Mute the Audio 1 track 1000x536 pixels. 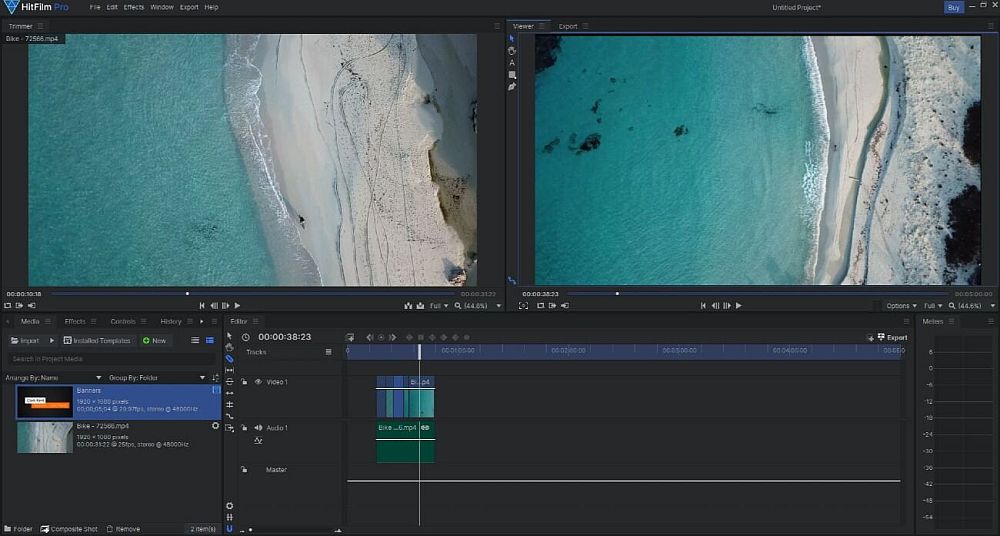pos(258,428)
